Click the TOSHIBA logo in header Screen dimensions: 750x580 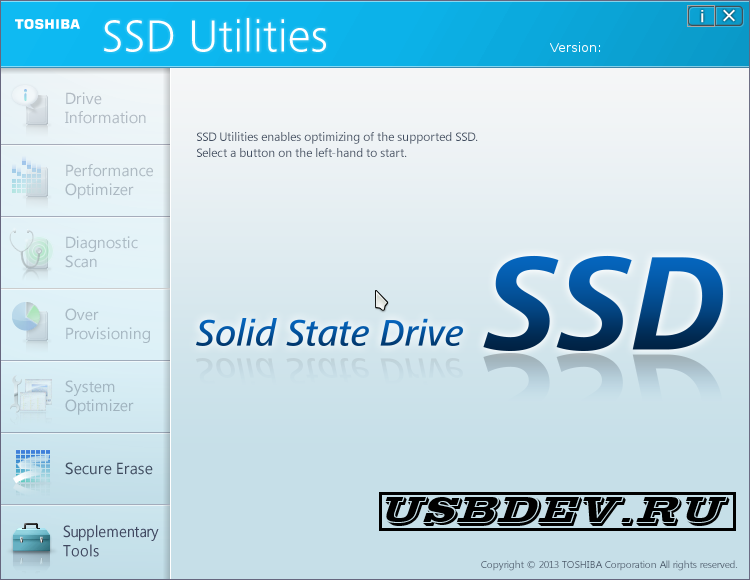(47, 24)
